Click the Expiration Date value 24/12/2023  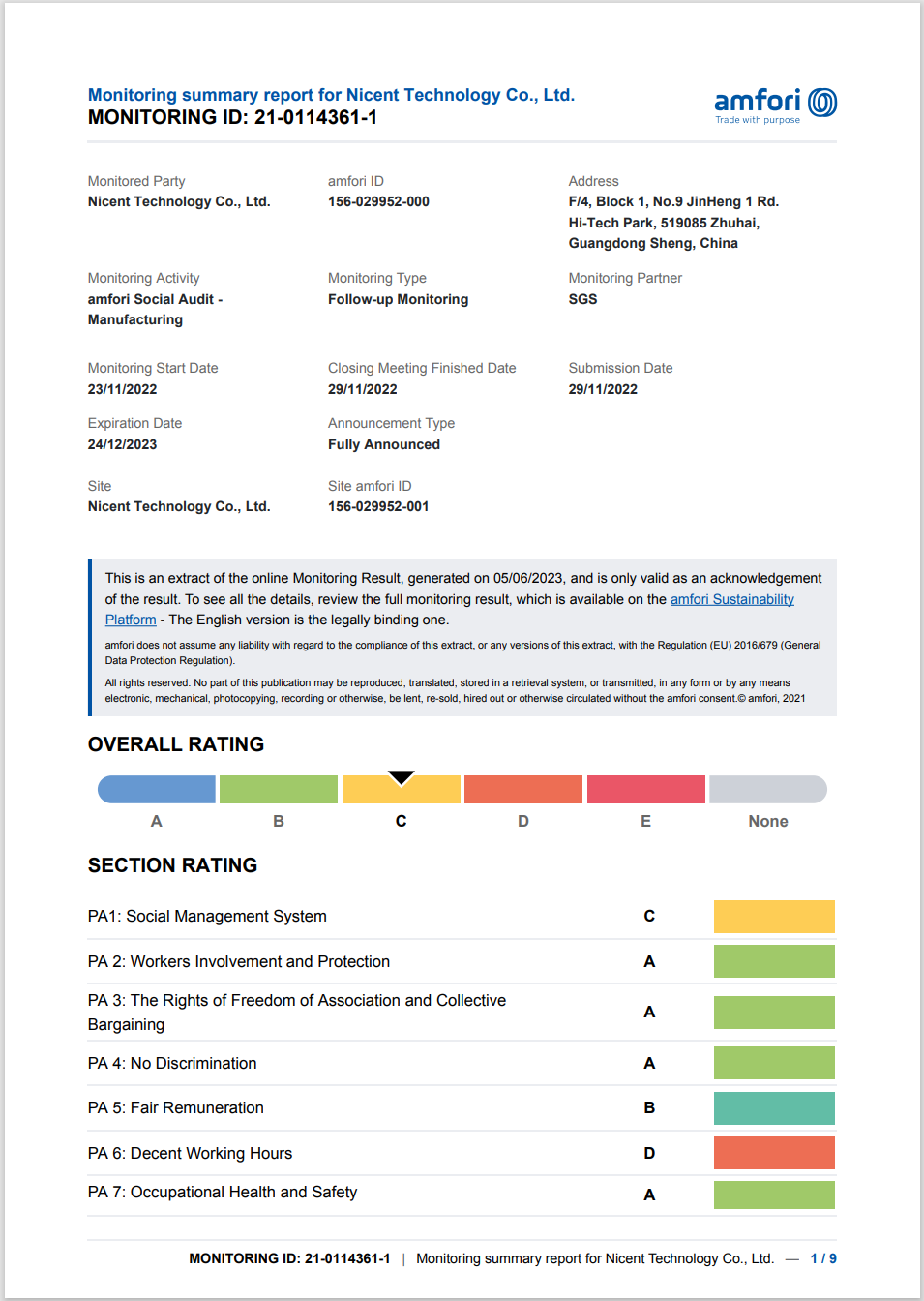(122, 444)
